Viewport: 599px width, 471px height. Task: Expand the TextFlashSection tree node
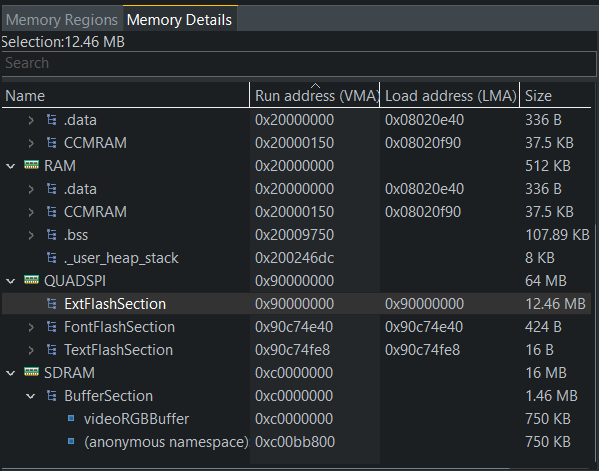[31, 350]
